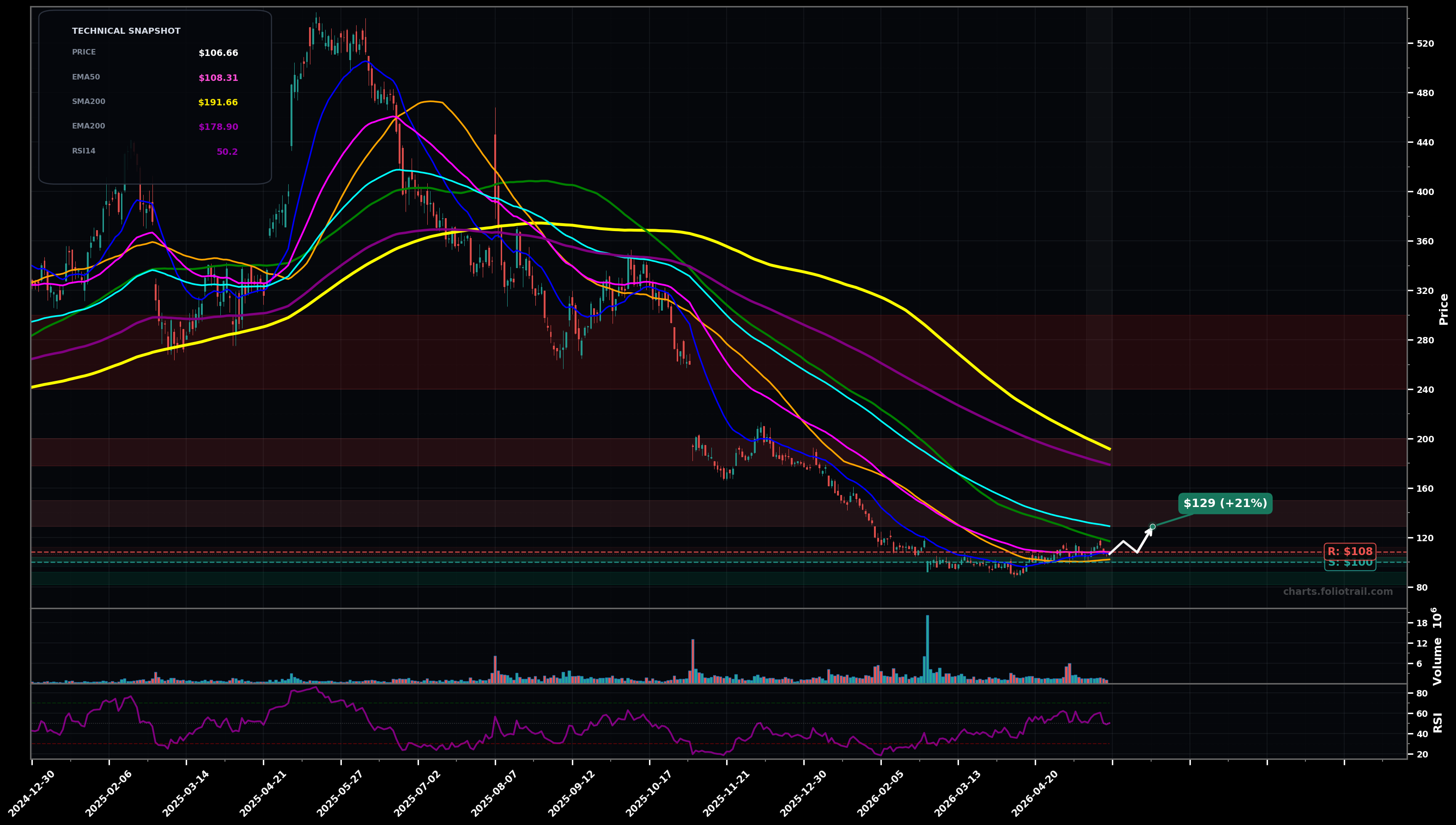Click the 2025-09-12 date label

pyautogui.click(x=571, y=793)
